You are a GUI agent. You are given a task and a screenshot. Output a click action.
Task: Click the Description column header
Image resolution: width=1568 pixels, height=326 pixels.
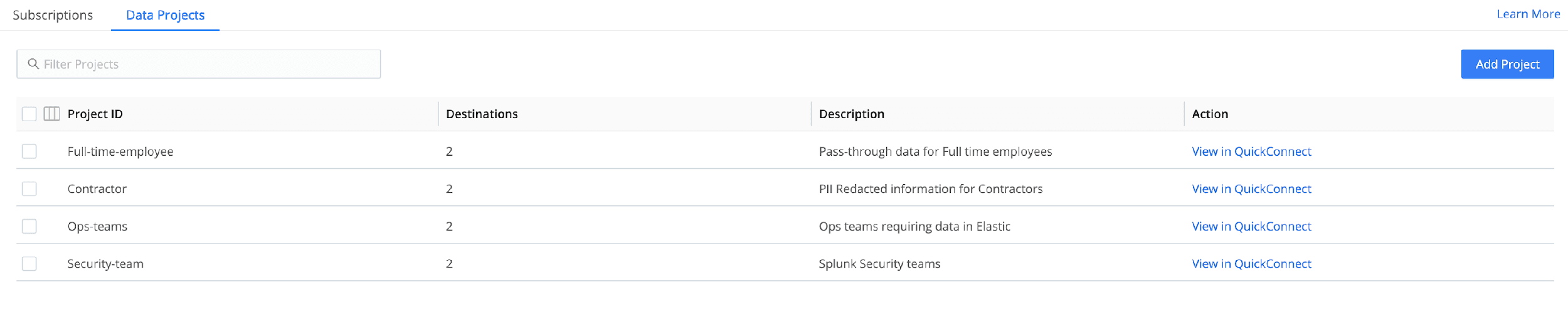point(851,114)
